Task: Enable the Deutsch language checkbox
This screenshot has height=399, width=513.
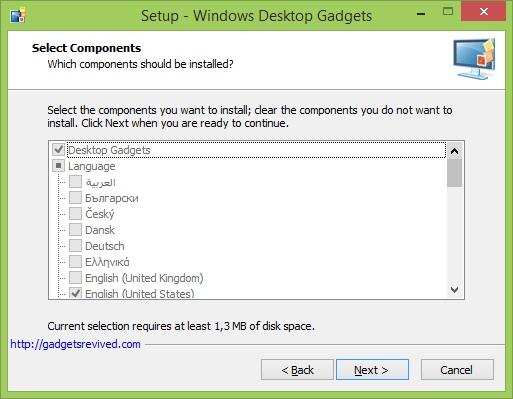Action: [x=75, y=246]
